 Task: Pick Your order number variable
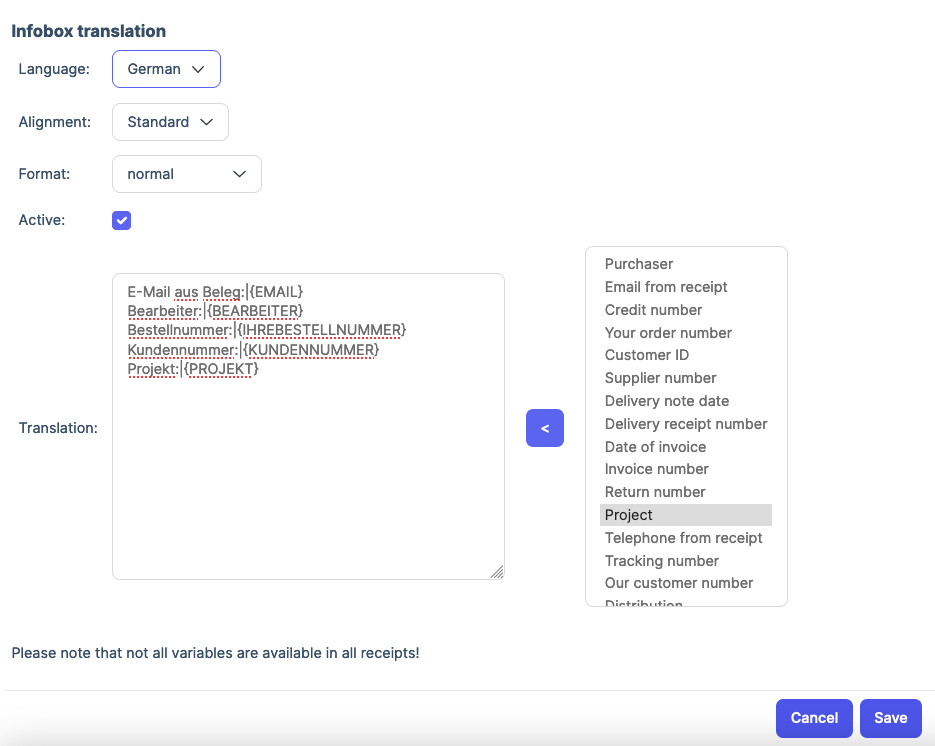[x=668, y=333]
